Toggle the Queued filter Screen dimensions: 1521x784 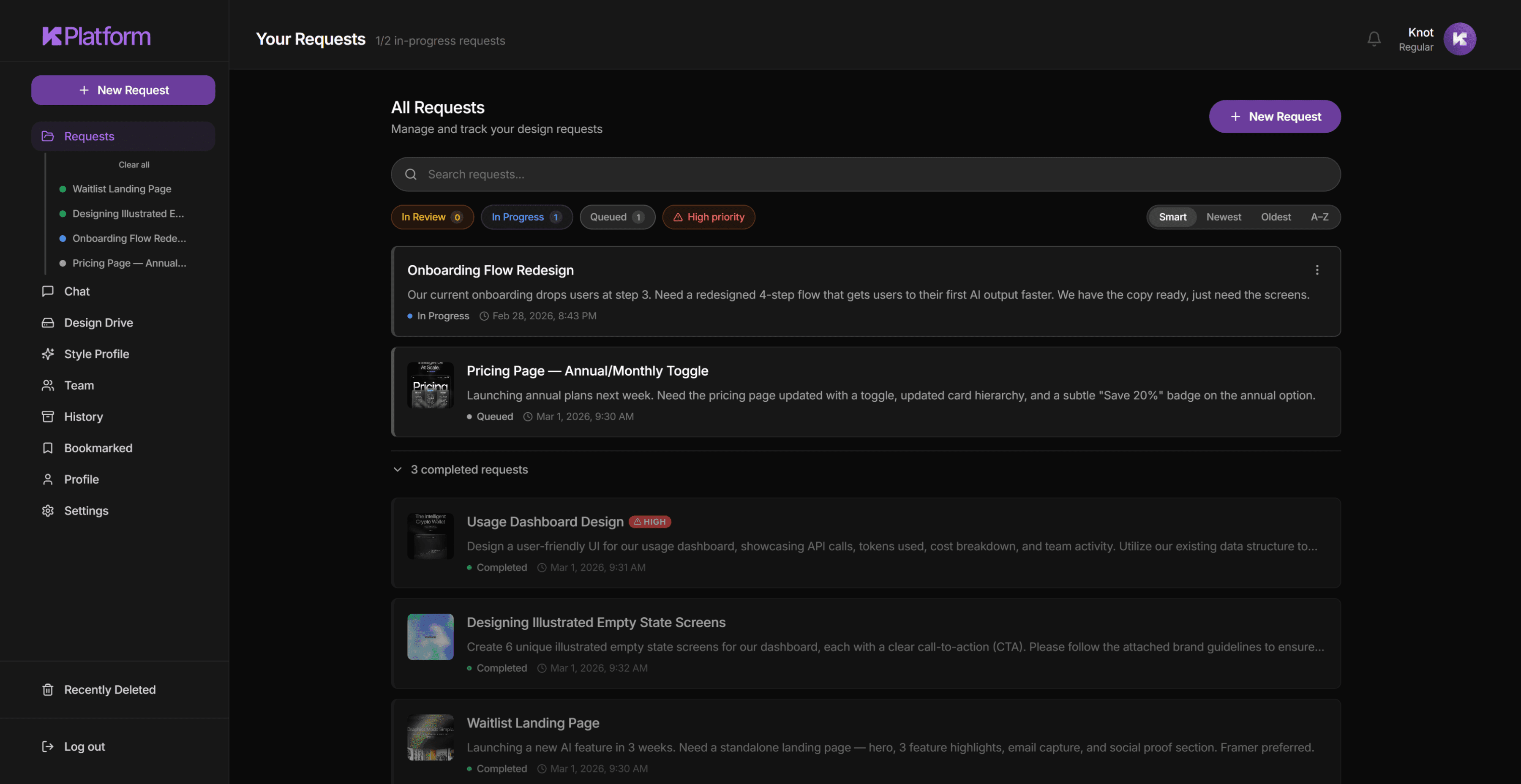(x=617, y=217)
